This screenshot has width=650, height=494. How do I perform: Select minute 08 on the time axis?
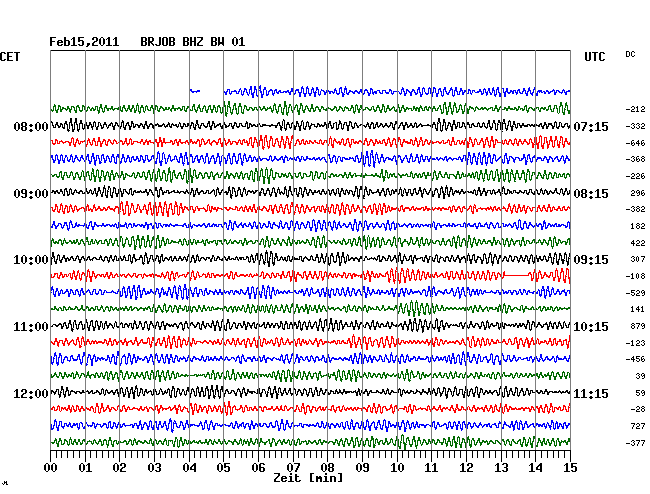pos(327,468)
